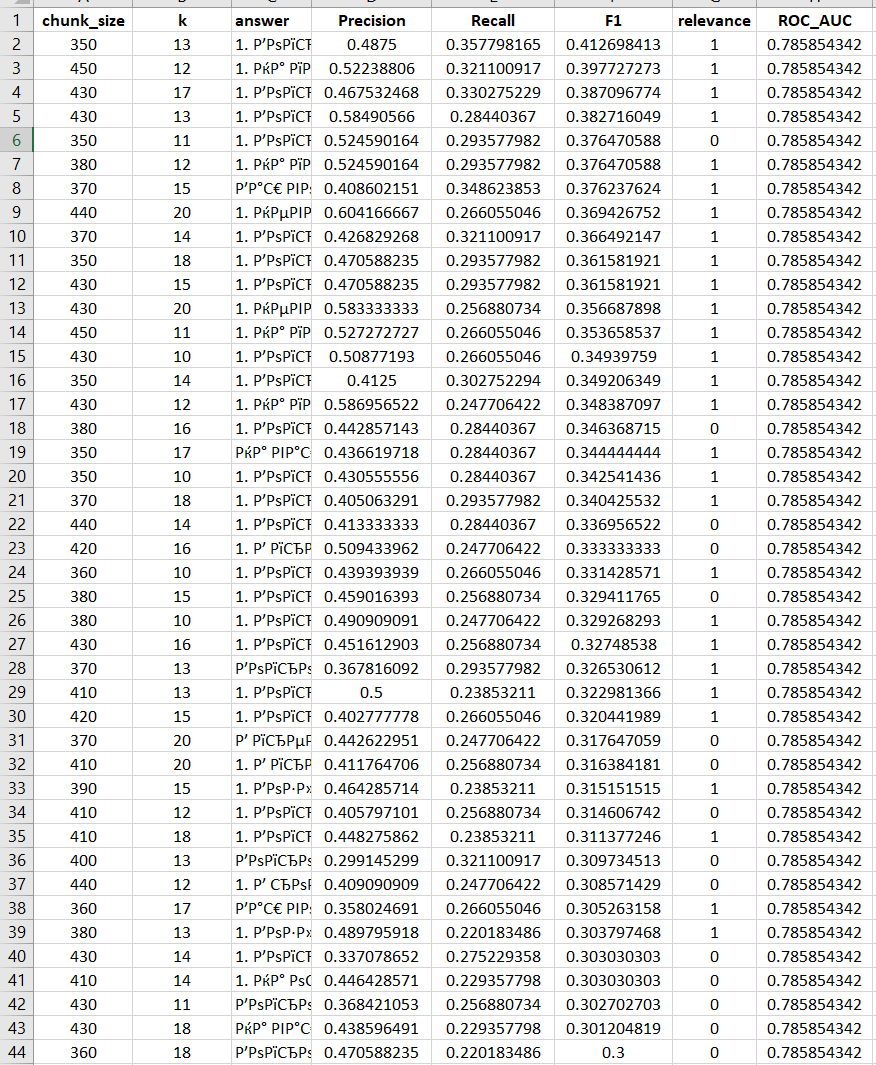
Task: Click Precision cell 0.367816092
Action: click(x=371, y=668)
